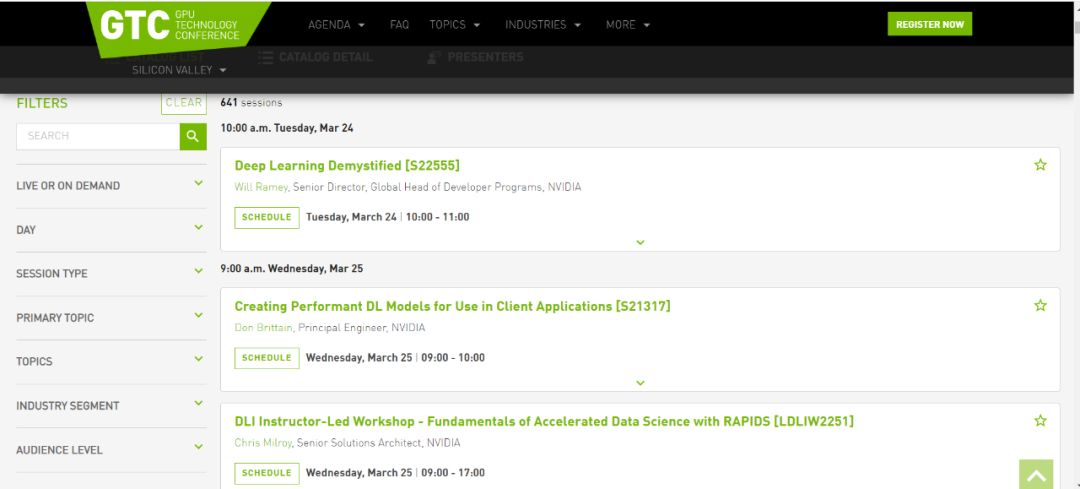
Task: Click the '641 sessions' count text
Action: click(251, 103)
